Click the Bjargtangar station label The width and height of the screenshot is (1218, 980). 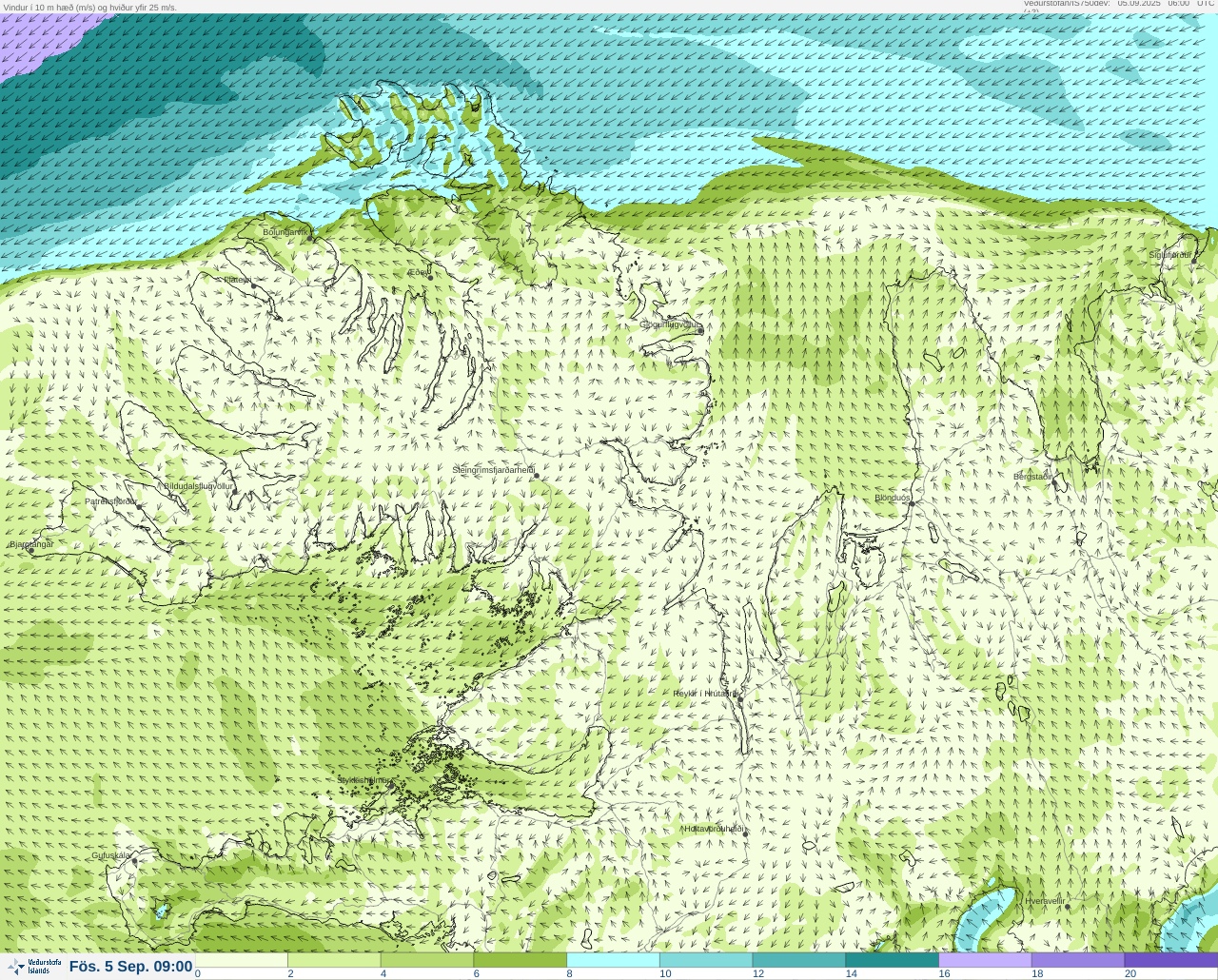31,544
